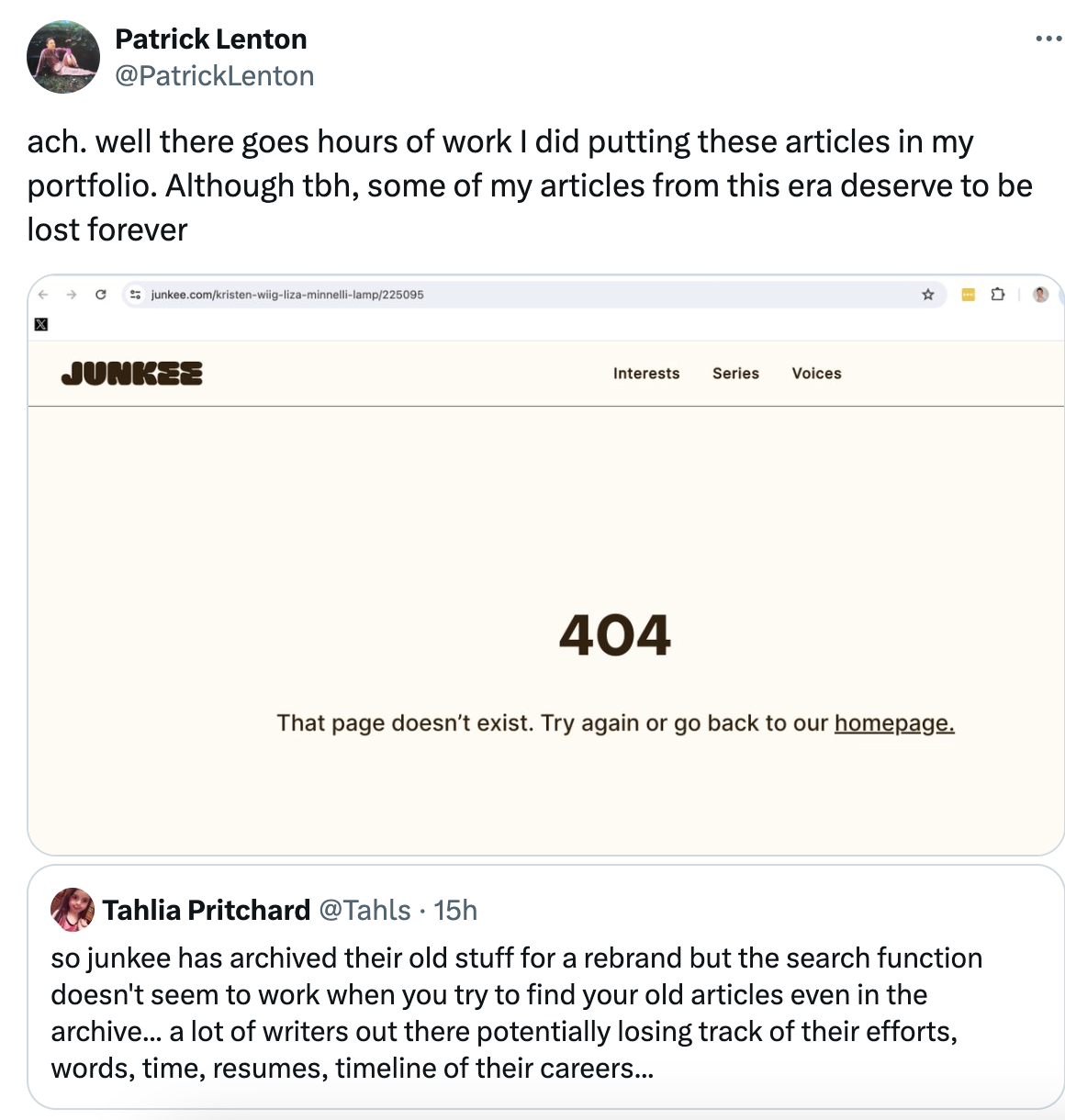Select the Voices navigation item
Image resolution: width=1065 pixels, height=1120 pixels.
(x=816, y=374)
